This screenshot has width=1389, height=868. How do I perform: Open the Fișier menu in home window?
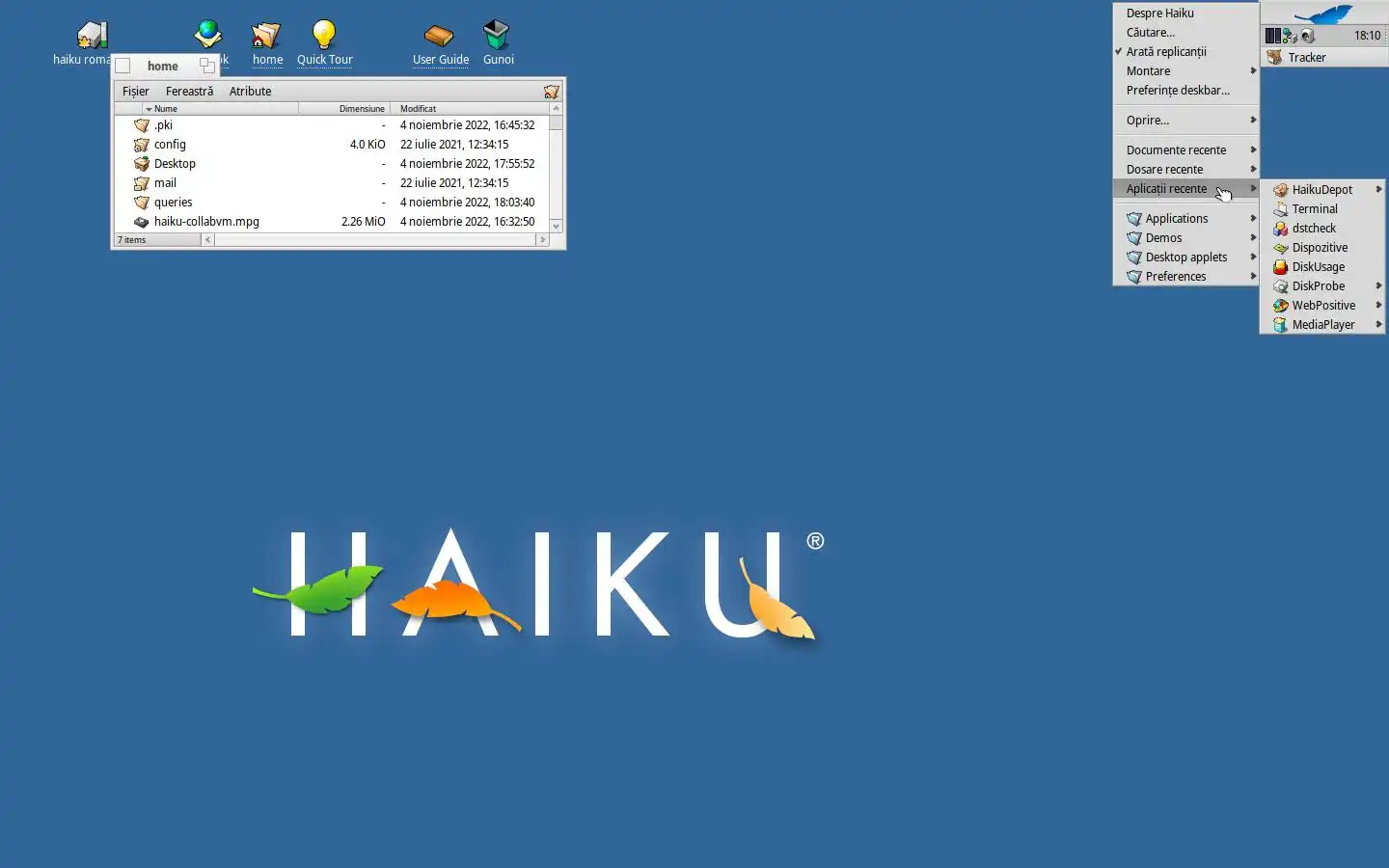point(136,92)
